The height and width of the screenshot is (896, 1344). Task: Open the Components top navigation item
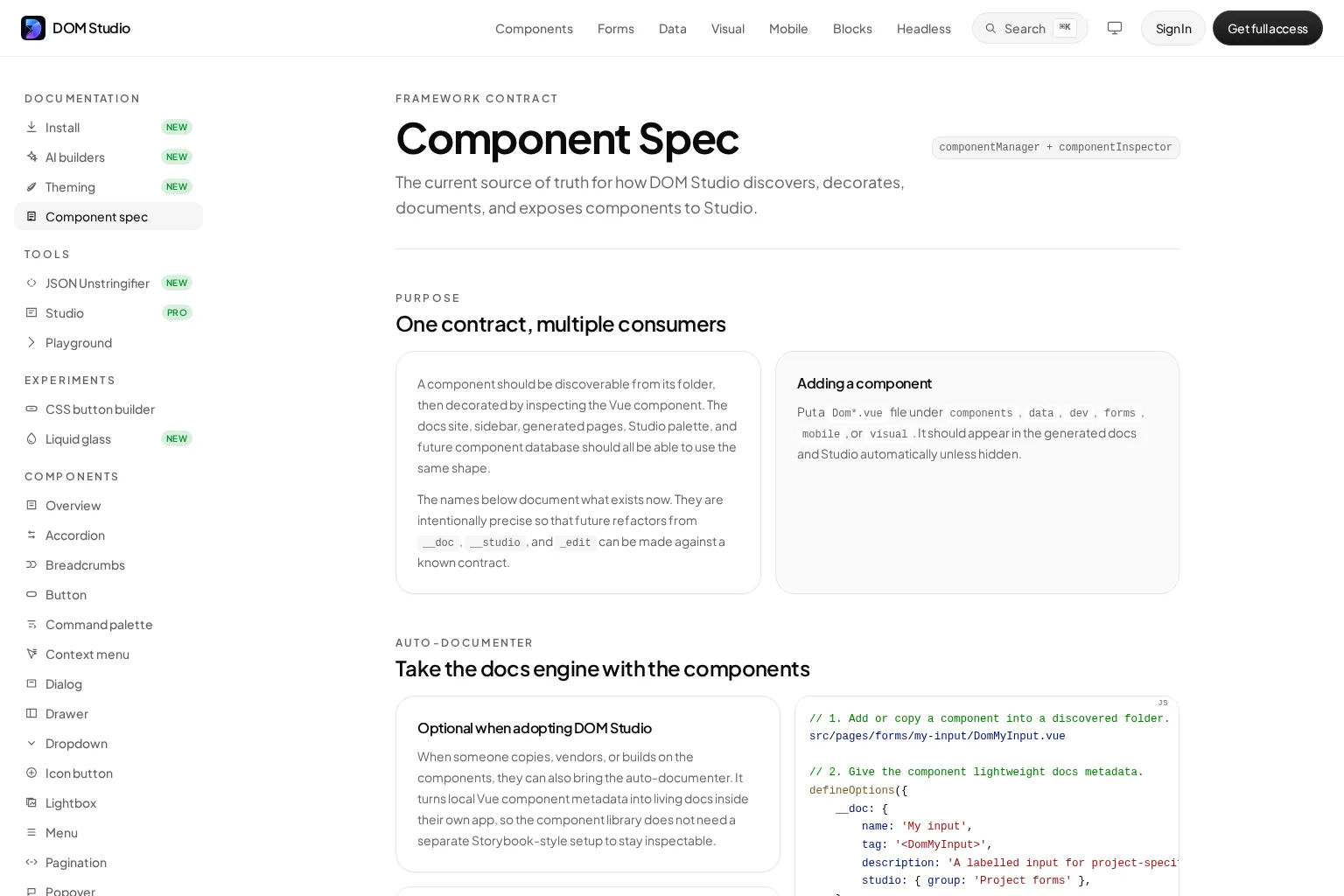(534, 29)
